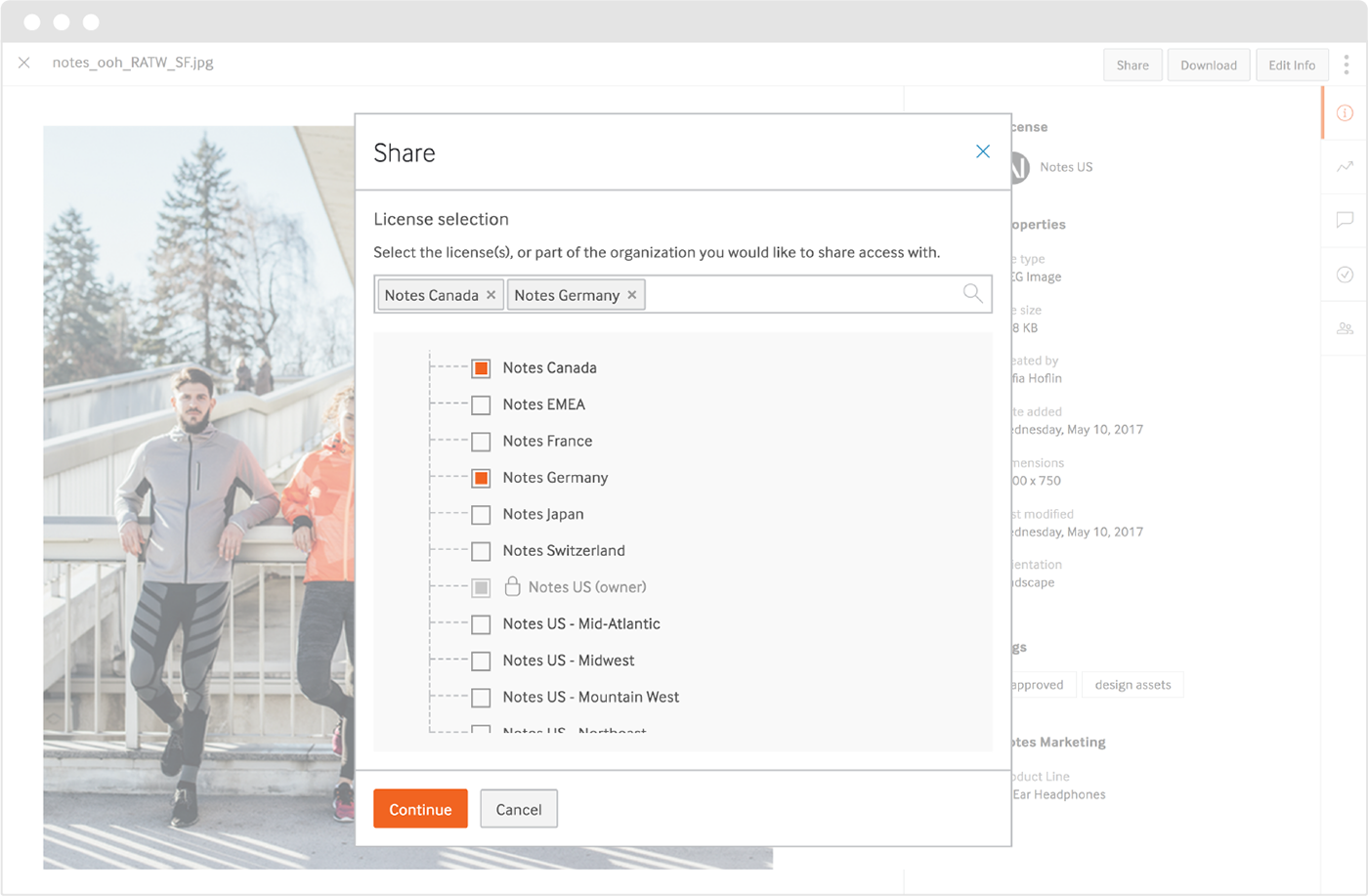The image size is (1368, 896).
Task: Uncheck the Notes Germany checkbox
Action: (x=481, y=478)
